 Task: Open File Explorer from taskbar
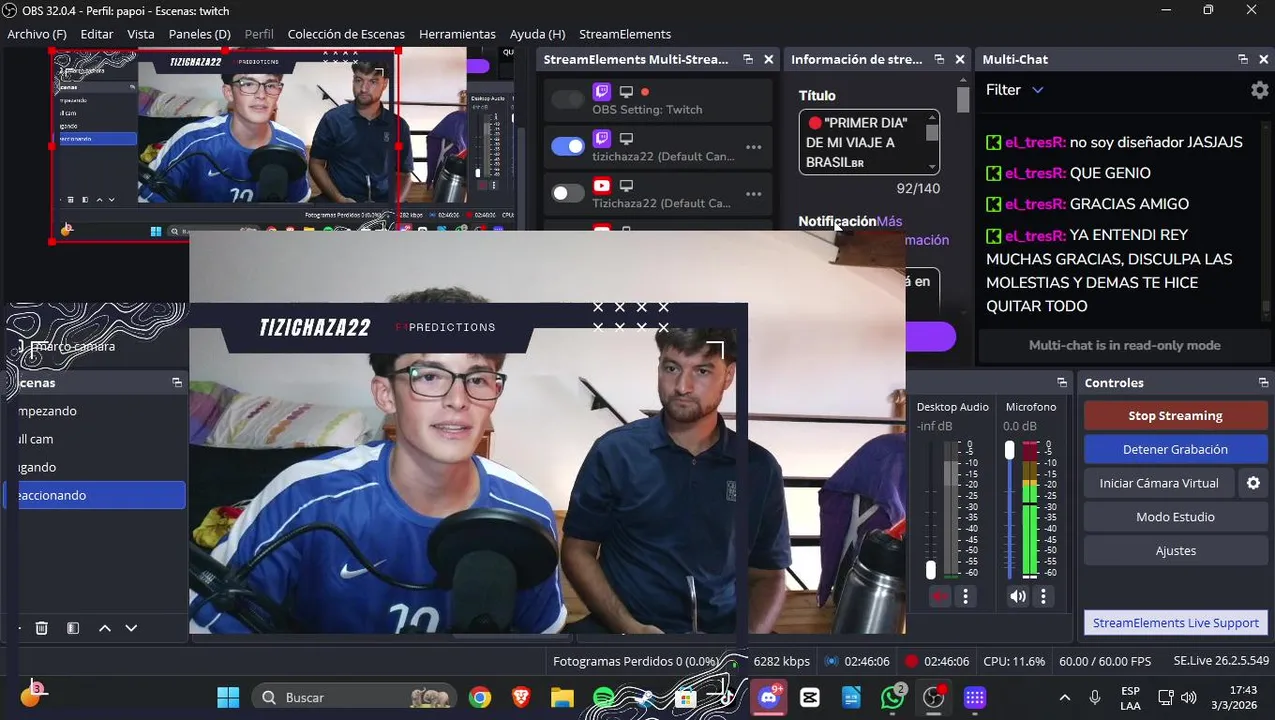pyautogui.click(x=562, y=697)
